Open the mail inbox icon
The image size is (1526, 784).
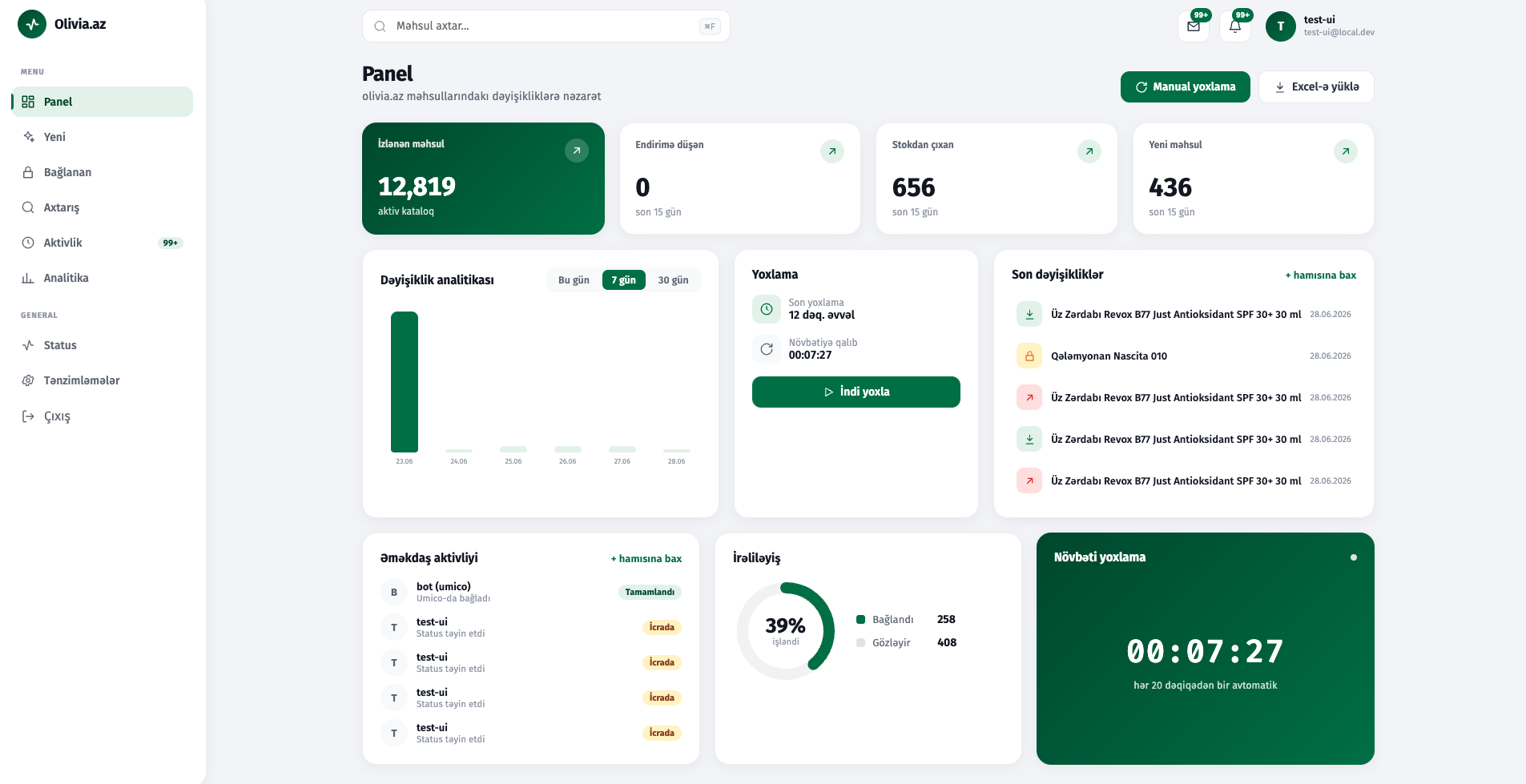point(1194,26)
